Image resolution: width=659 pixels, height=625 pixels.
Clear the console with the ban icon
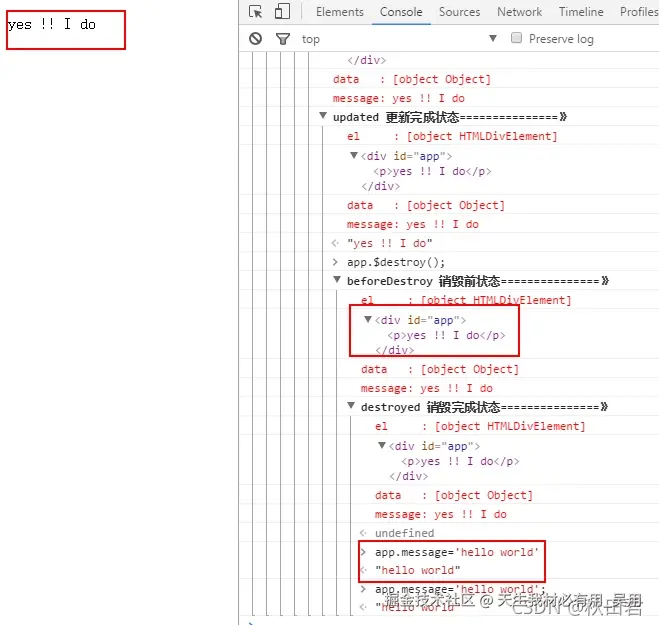(x=256, y=39)
